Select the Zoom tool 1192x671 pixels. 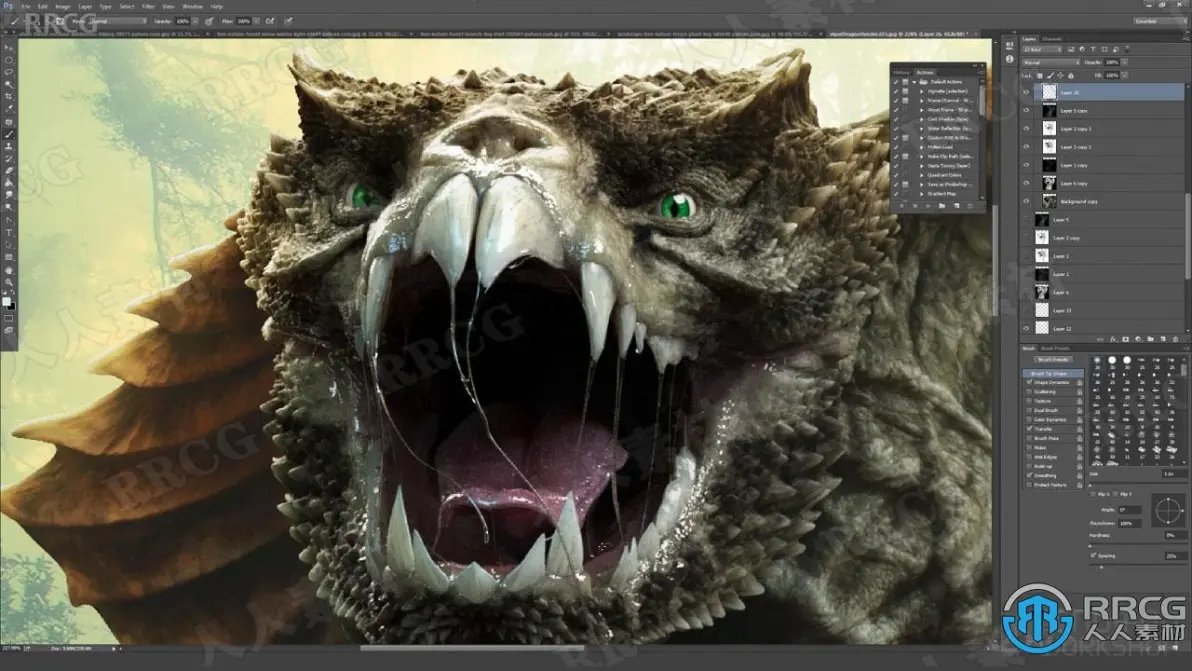click(x=9, y=281)
